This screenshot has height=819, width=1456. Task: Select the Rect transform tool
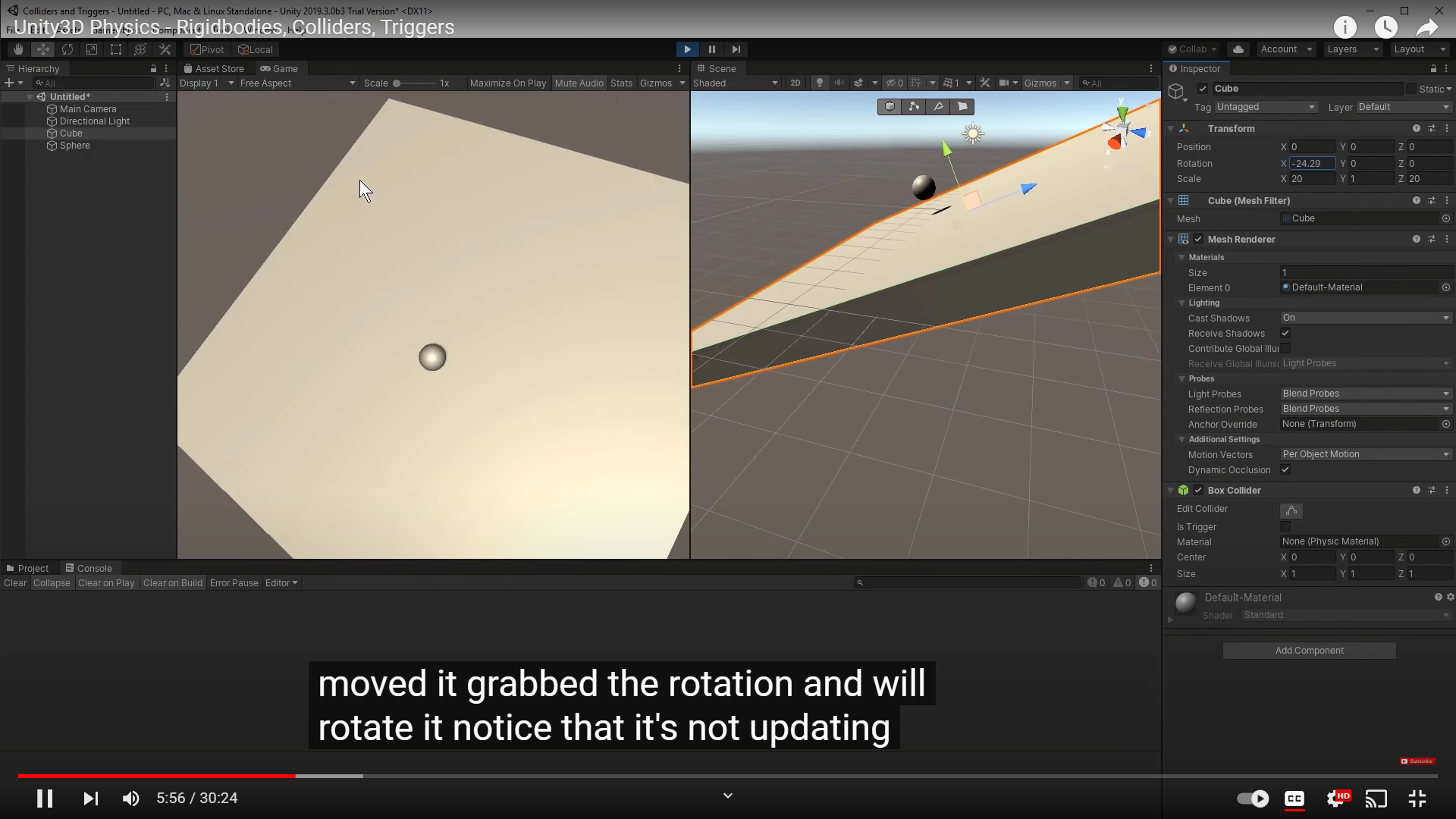click(x=116, y=49)
